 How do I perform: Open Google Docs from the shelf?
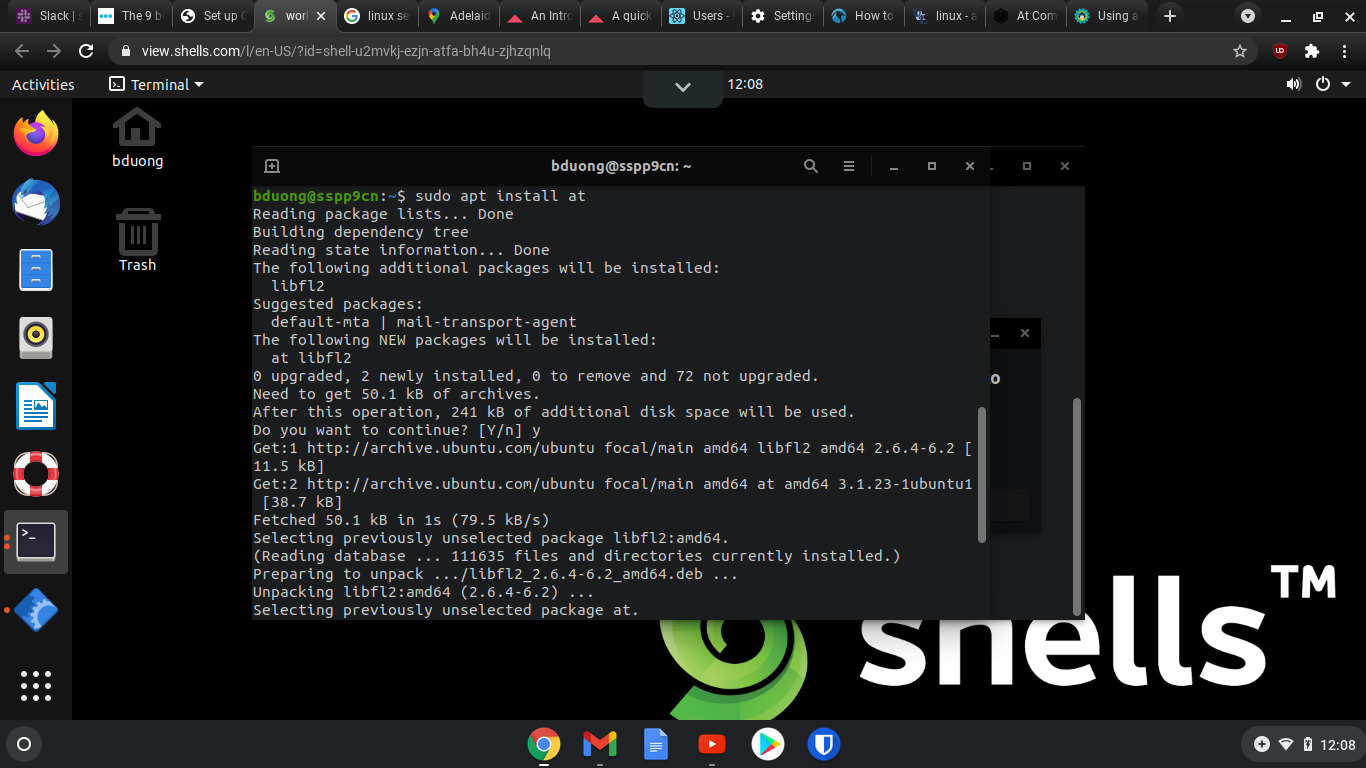656,744
